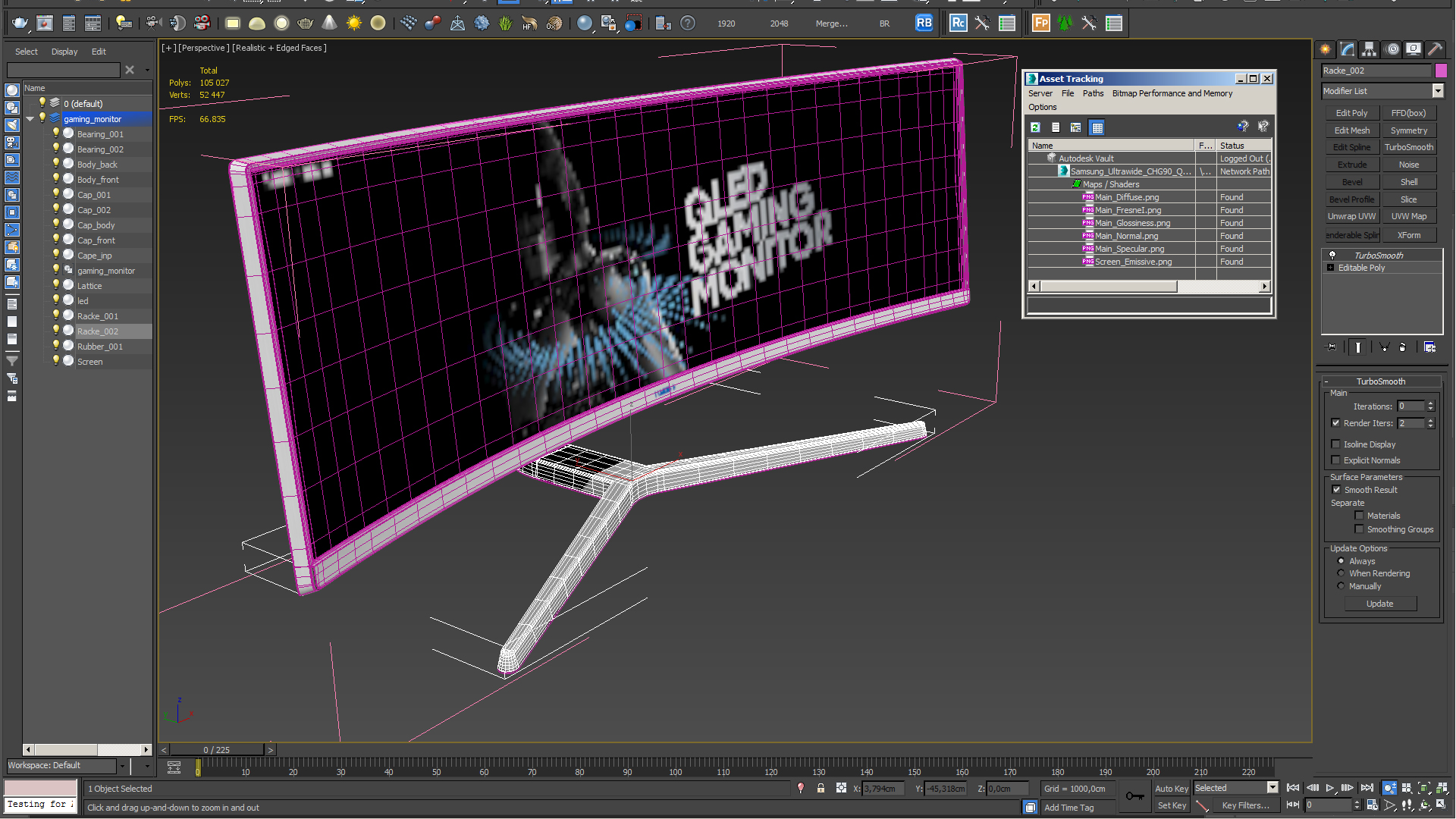Image resolution: width=1456 pixels, height=819 pixels.
Task: Open the Modify panel tab icon
Action: 1348,49
